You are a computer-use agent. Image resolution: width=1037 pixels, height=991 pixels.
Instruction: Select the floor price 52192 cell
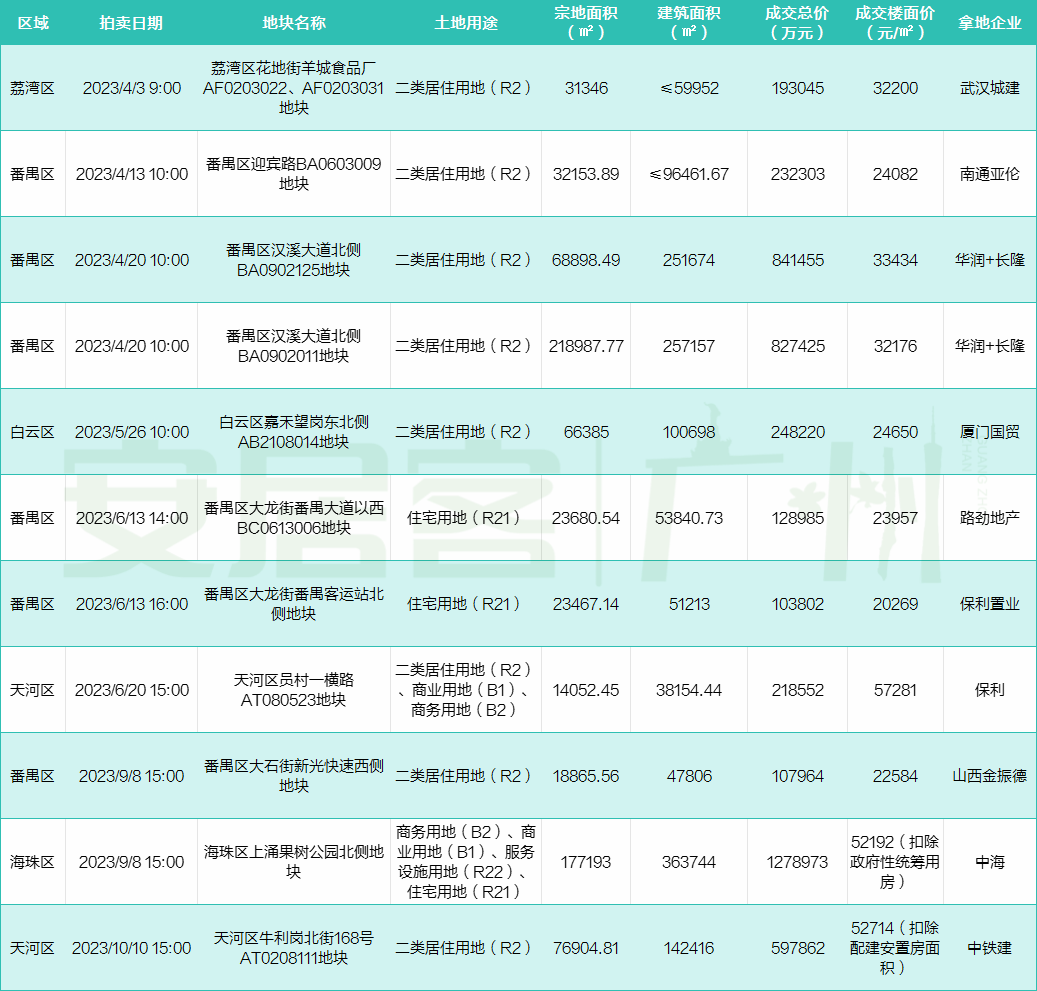[895, 861]
